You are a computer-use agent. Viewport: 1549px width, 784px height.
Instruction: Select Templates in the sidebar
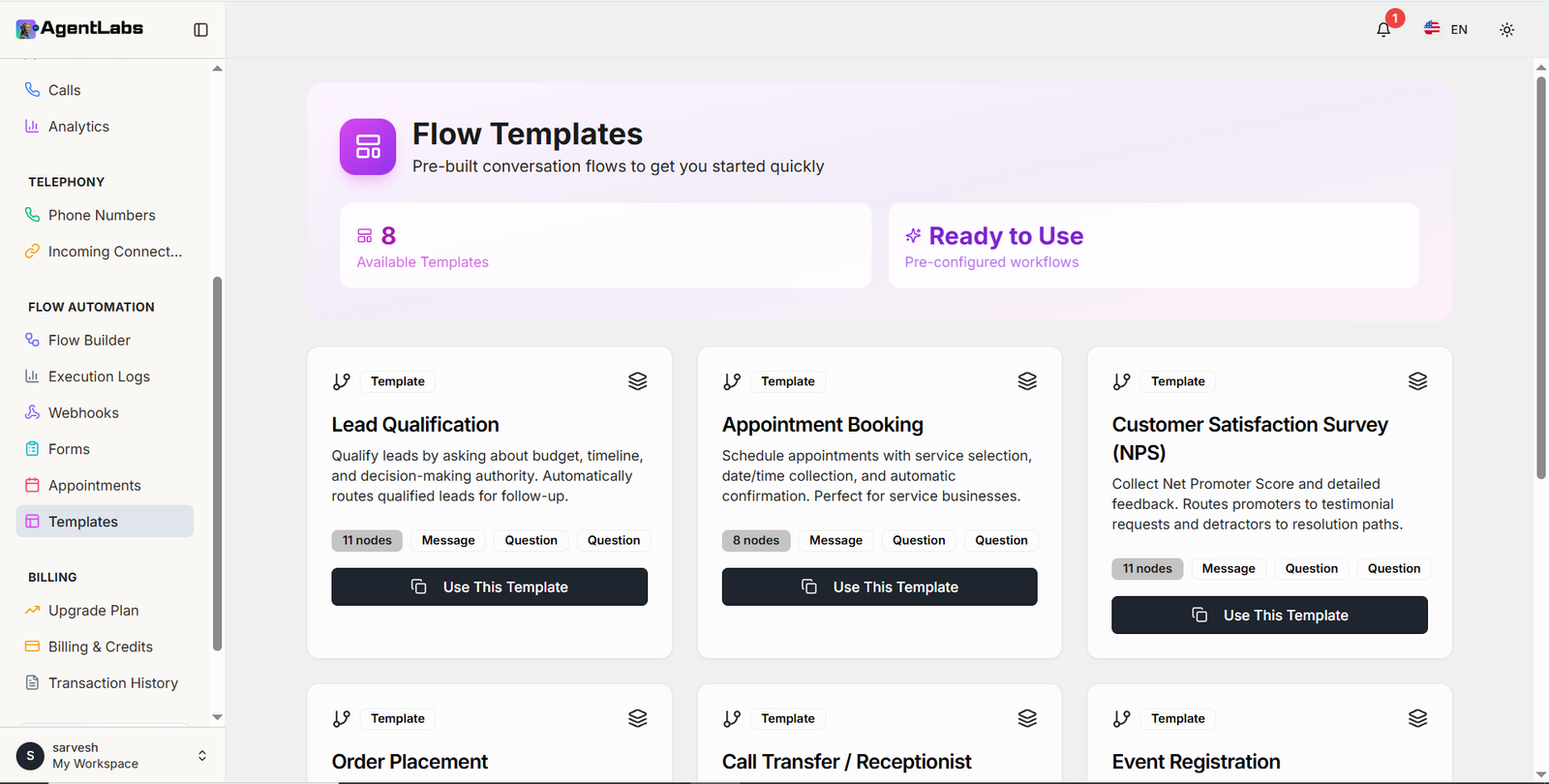105,521
